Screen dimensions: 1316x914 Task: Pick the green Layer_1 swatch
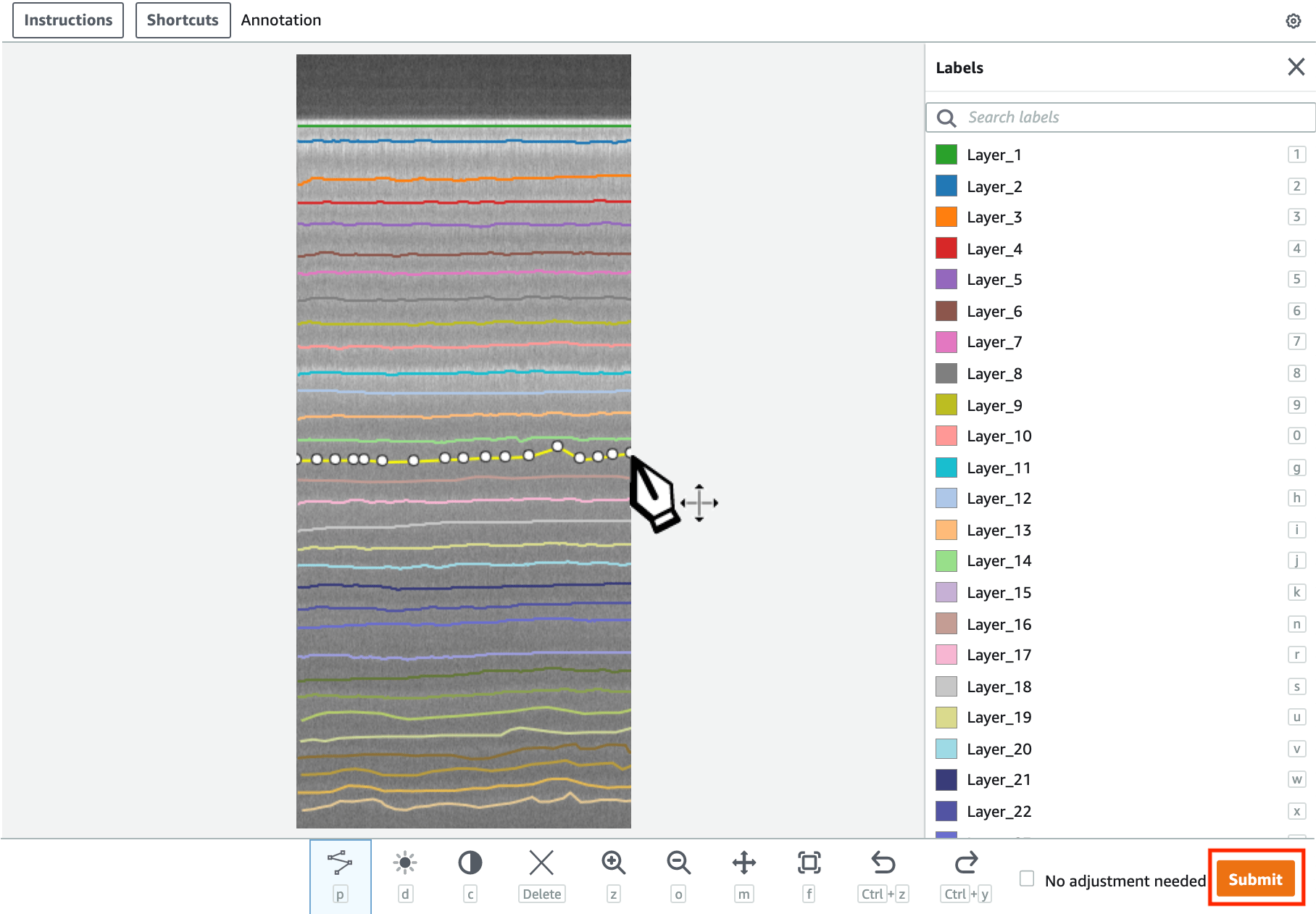(946, 154)
